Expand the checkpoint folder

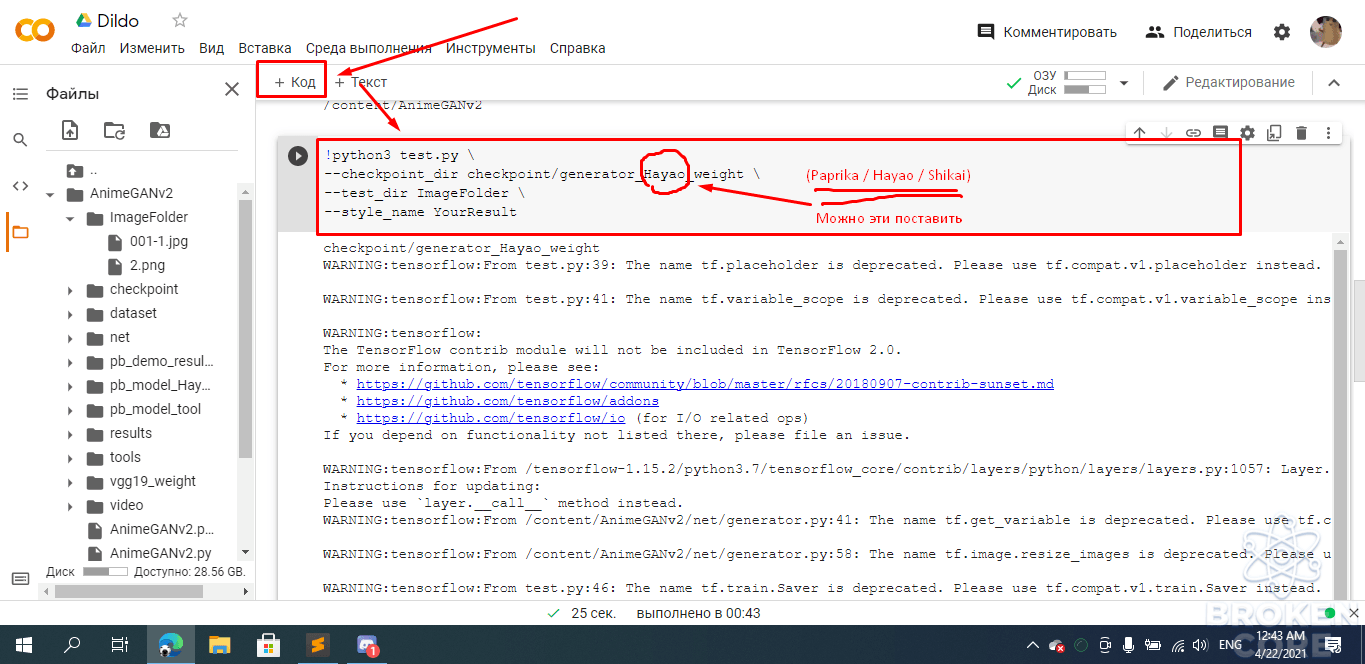[x=70, y=290]
